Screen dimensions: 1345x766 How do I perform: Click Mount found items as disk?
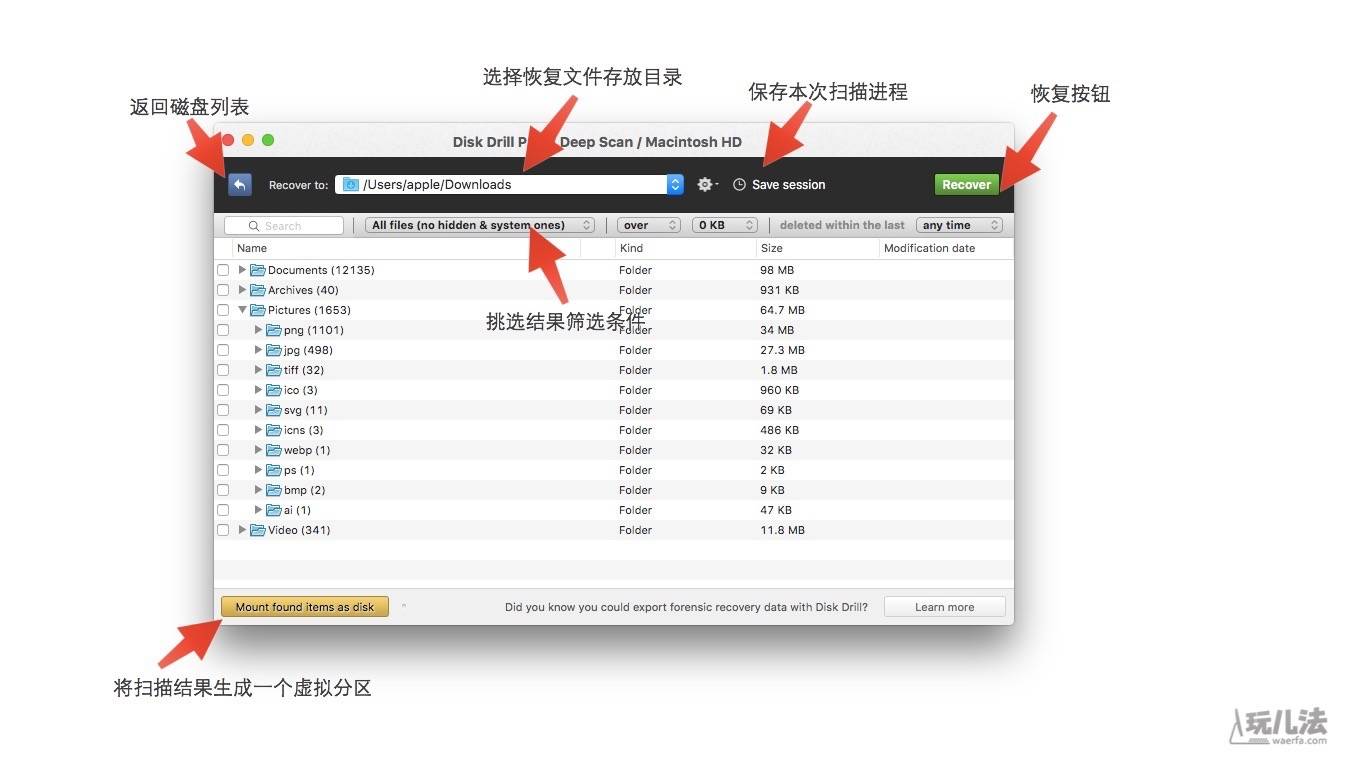click(305, 606)
